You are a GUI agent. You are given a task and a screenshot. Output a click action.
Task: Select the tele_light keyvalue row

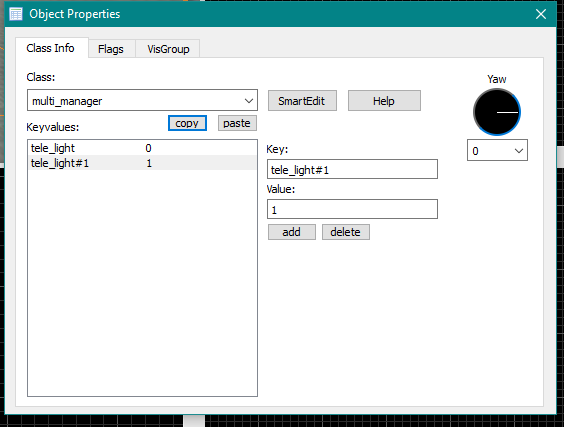click(x=142, y=148)
